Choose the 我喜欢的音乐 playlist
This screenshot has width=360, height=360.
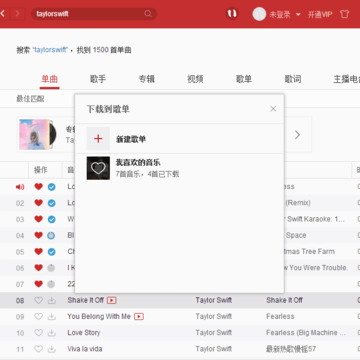coord(180,168)
